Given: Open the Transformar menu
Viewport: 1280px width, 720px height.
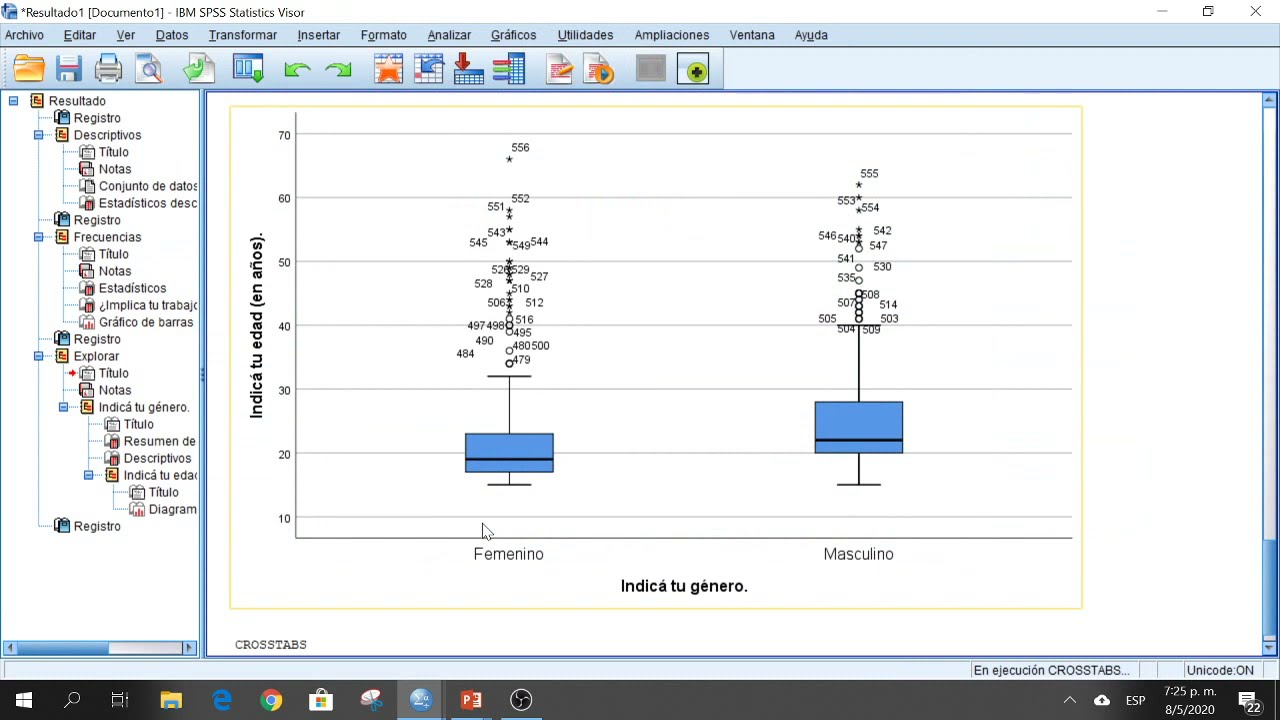Looking at the screenshot, I should [x=243, y=35].
